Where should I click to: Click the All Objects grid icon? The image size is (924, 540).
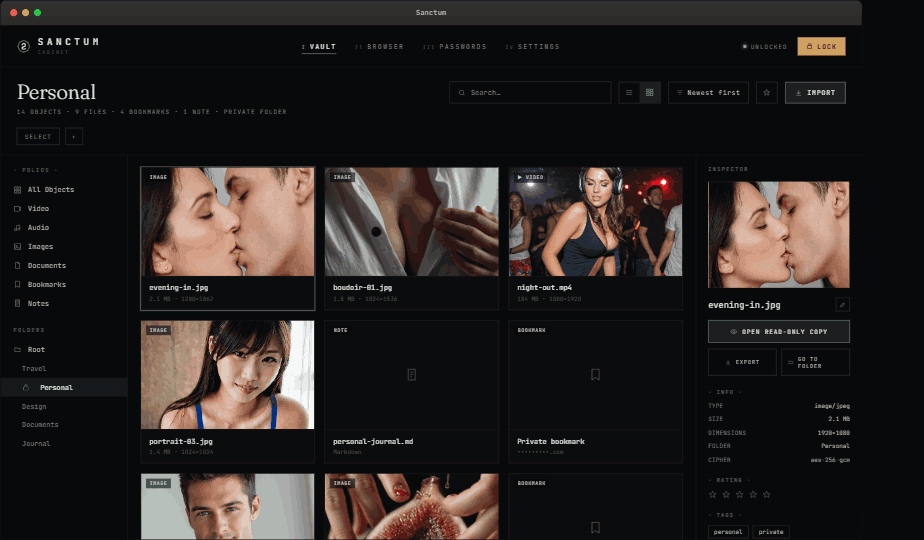coord(18,190)
